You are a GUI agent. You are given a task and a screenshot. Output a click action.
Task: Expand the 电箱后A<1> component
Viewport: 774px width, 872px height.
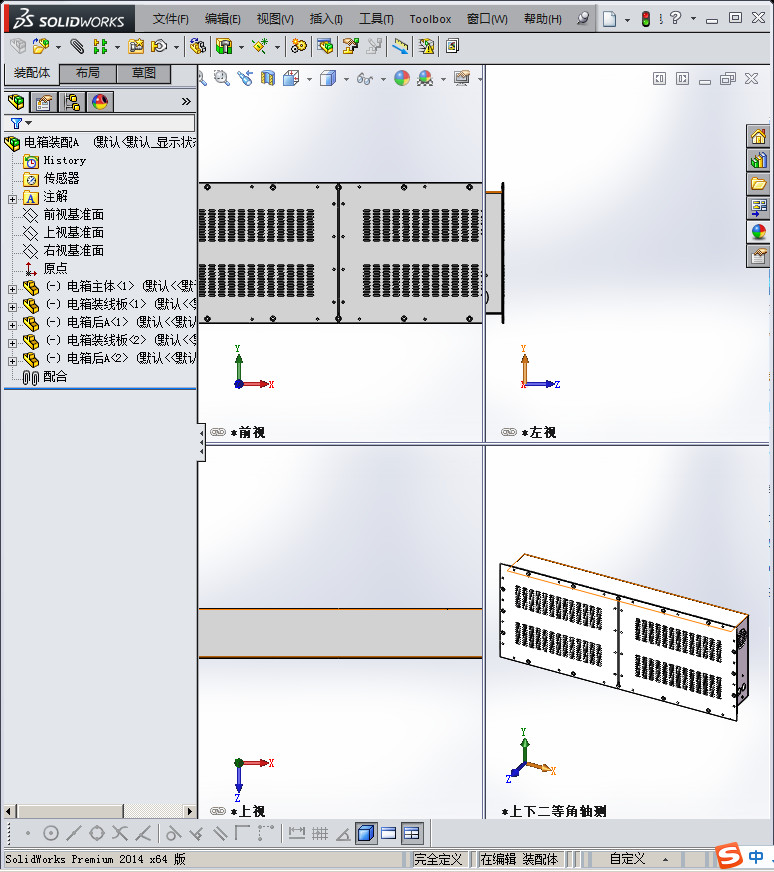click(x=13, y=325)
